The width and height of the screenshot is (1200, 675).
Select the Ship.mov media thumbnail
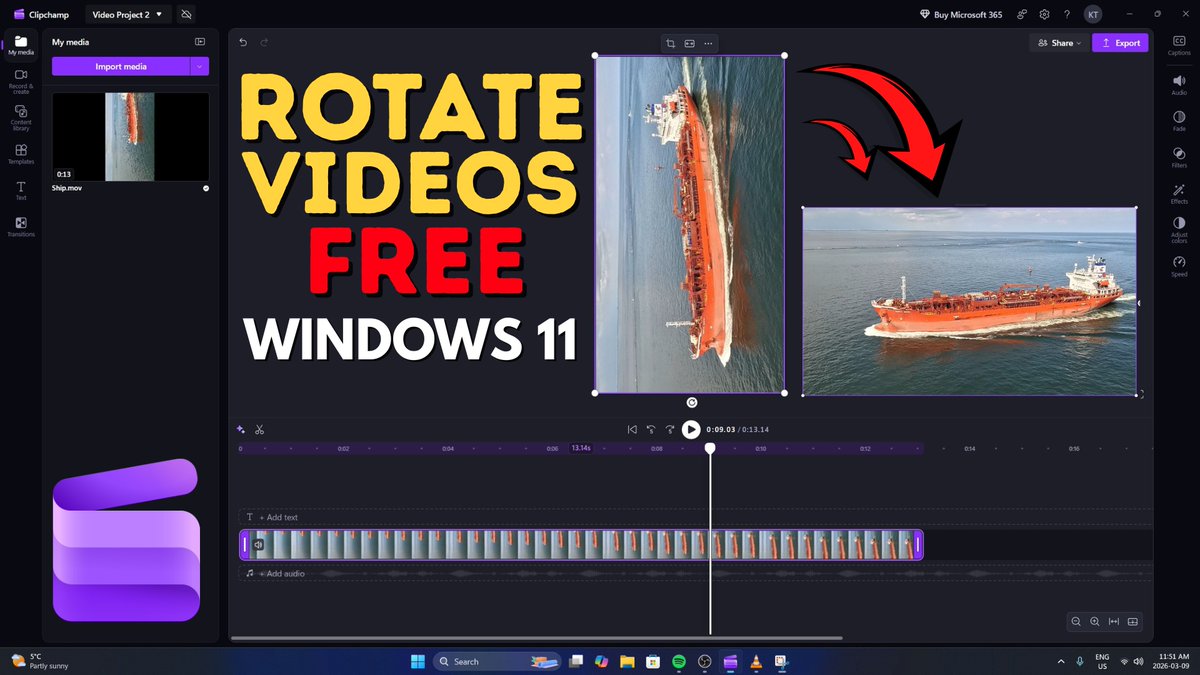pos(131,137)
